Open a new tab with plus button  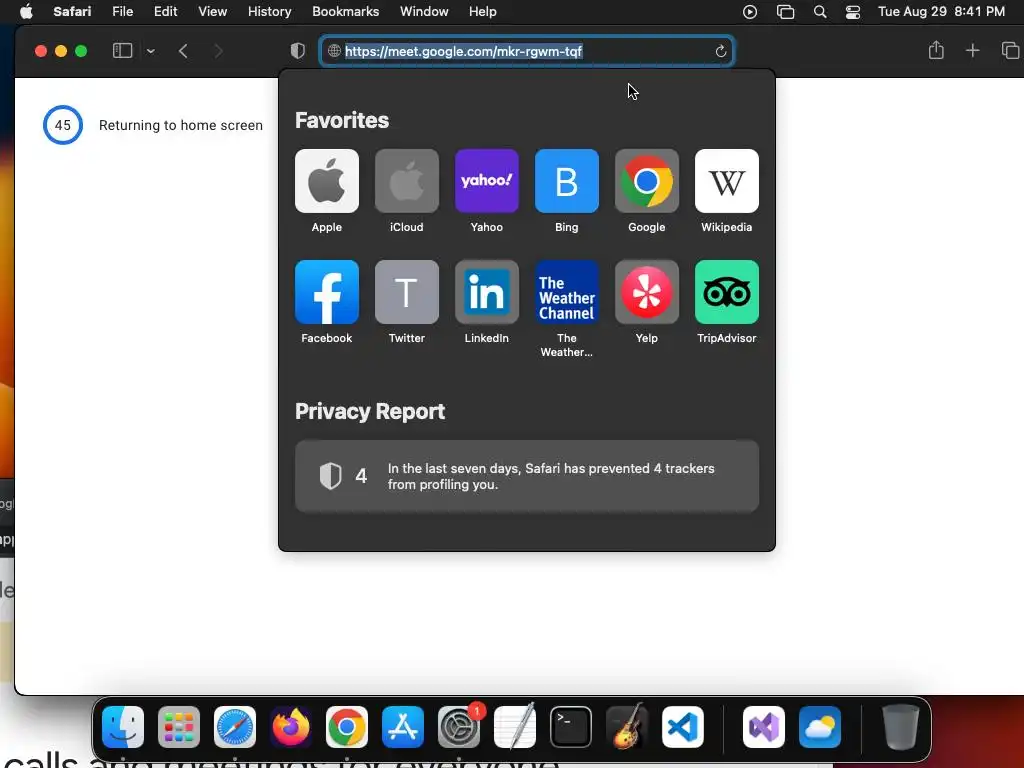click(x=972, y=50)
